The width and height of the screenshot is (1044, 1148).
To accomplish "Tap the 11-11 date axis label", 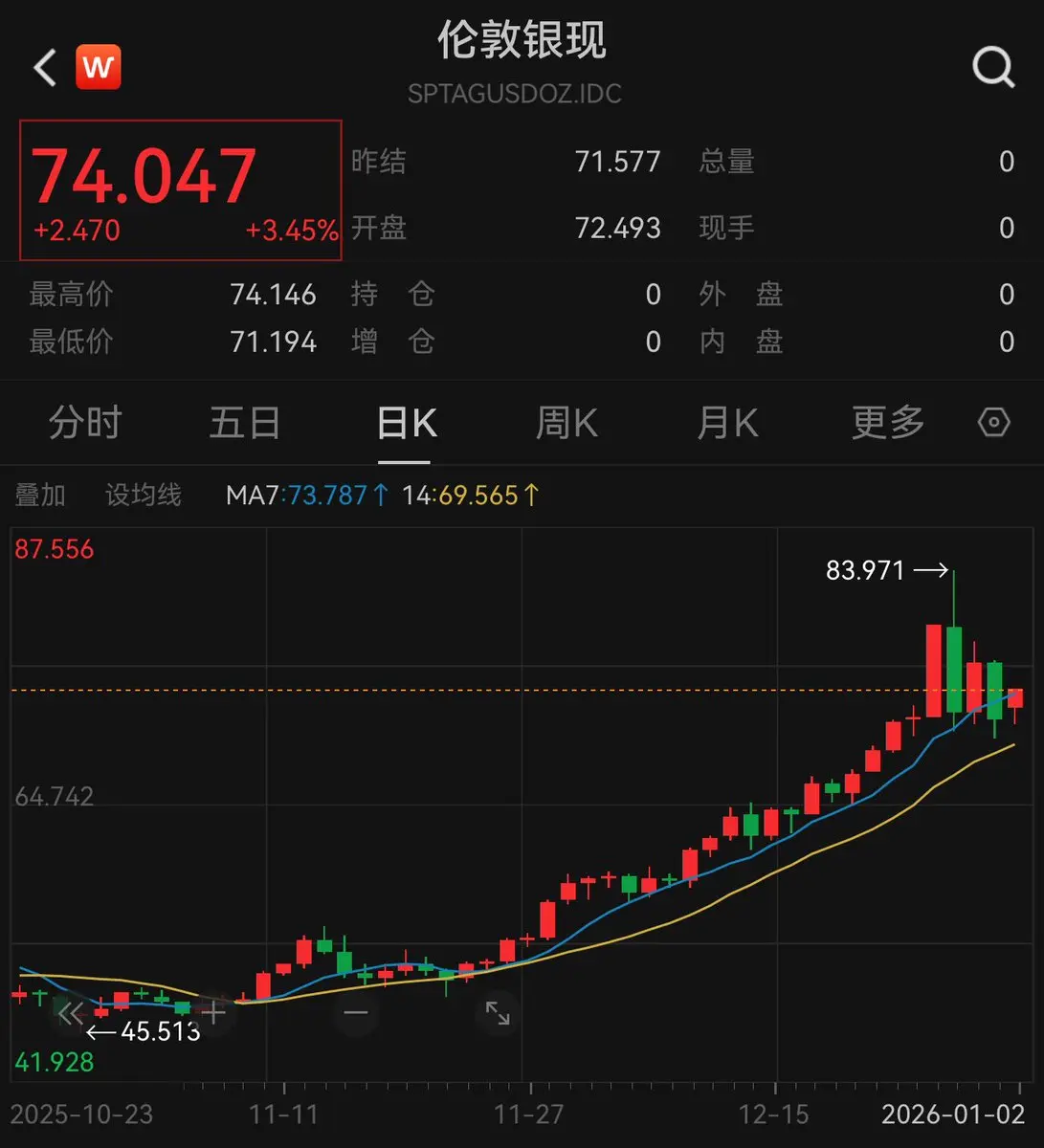I will click(x=283, y=1115).
